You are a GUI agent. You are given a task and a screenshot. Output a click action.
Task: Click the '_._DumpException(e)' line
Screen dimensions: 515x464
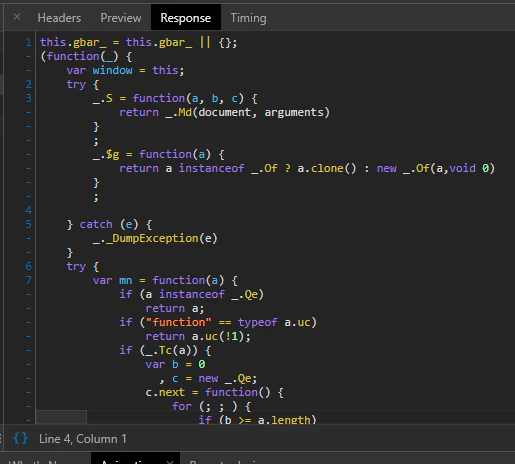coord(155,238)
